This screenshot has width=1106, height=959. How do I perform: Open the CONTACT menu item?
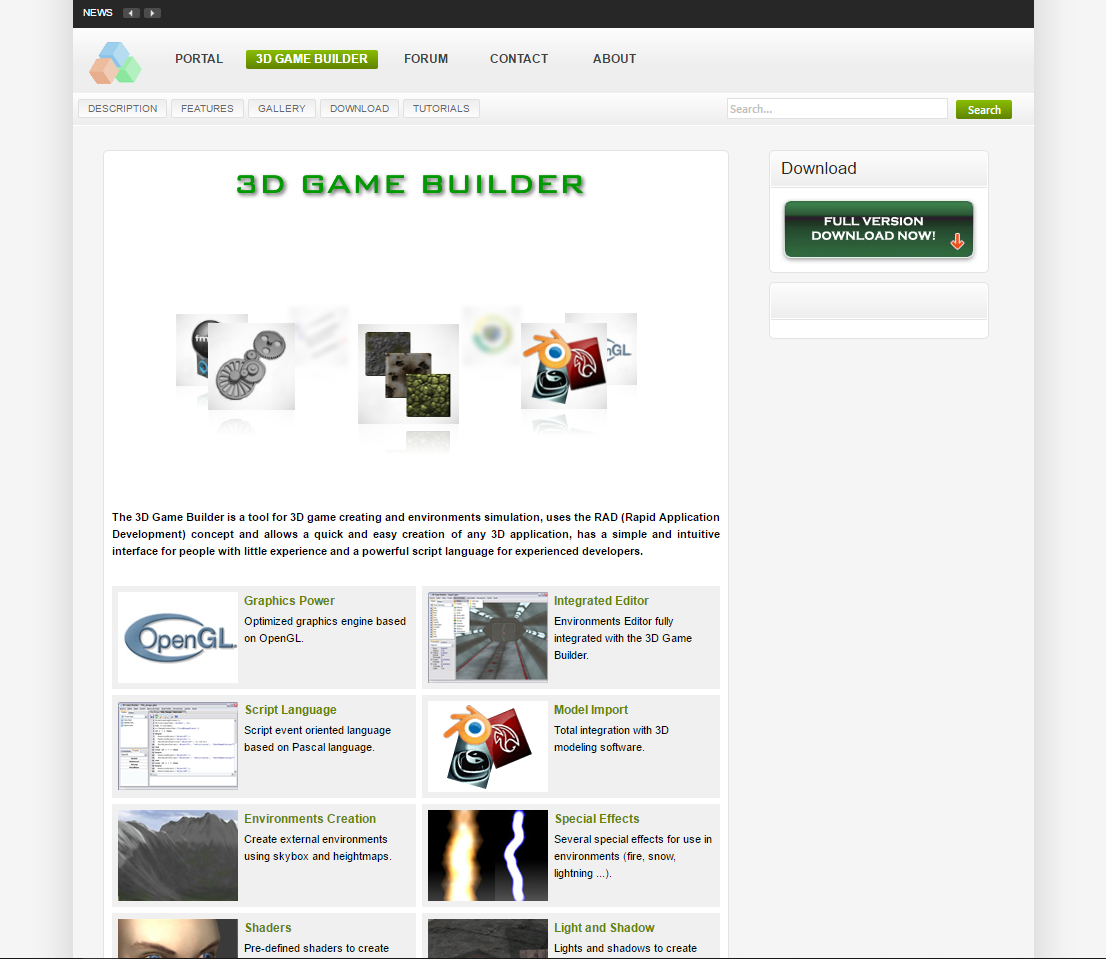pyautogui.click(x=518, y=59)
